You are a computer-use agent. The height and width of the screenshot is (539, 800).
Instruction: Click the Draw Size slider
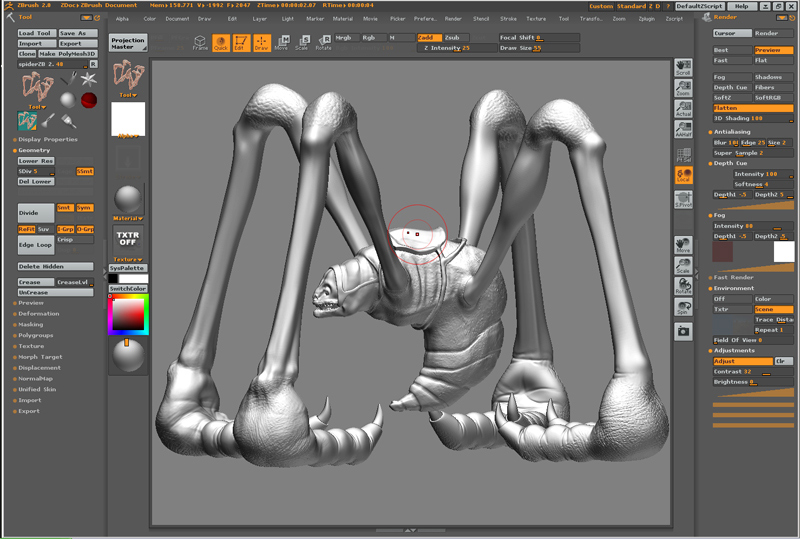pyautogui.click(x=539, y=48)
